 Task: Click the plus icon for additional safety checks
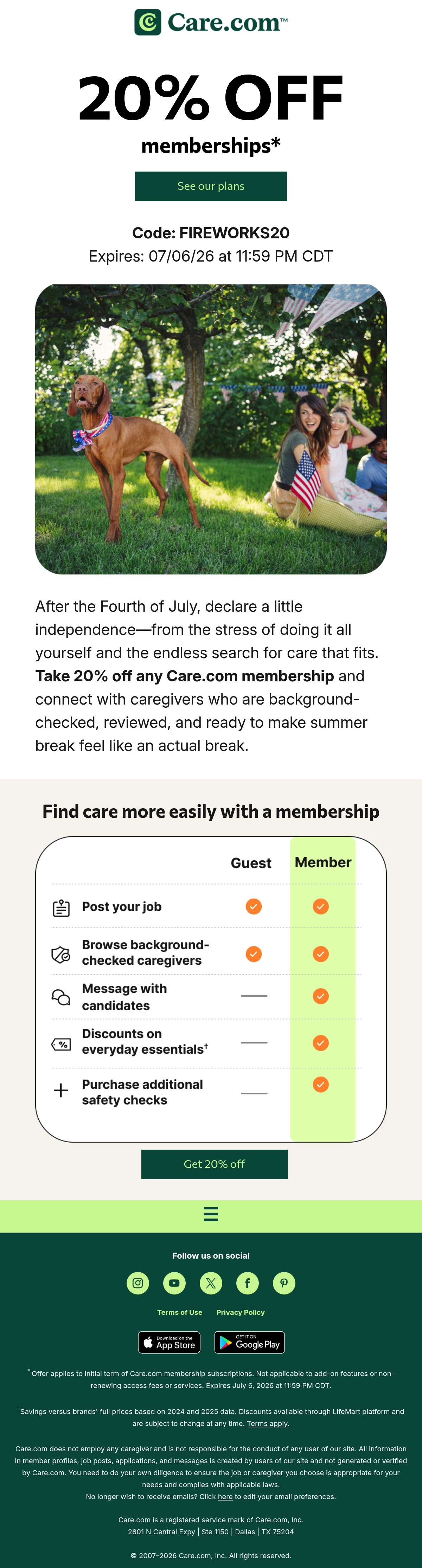point(61,1090)
